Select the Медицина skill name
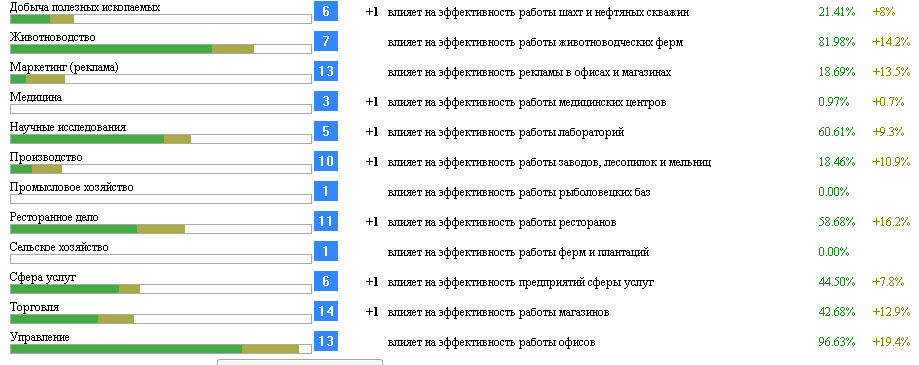 [x=36, y=97]
